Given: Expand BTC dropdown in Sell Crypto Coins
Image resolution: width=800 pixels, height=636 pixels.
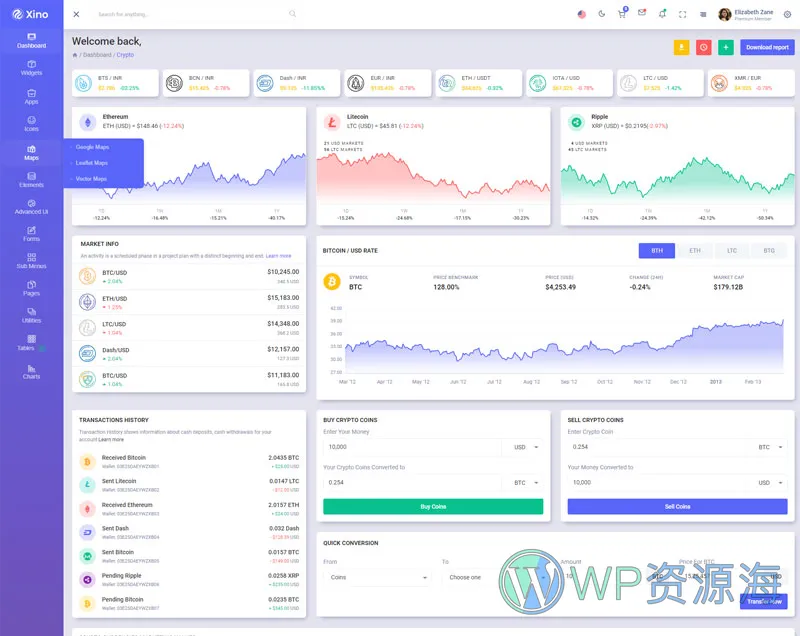Looking at the screenshot, I should 769,447.
